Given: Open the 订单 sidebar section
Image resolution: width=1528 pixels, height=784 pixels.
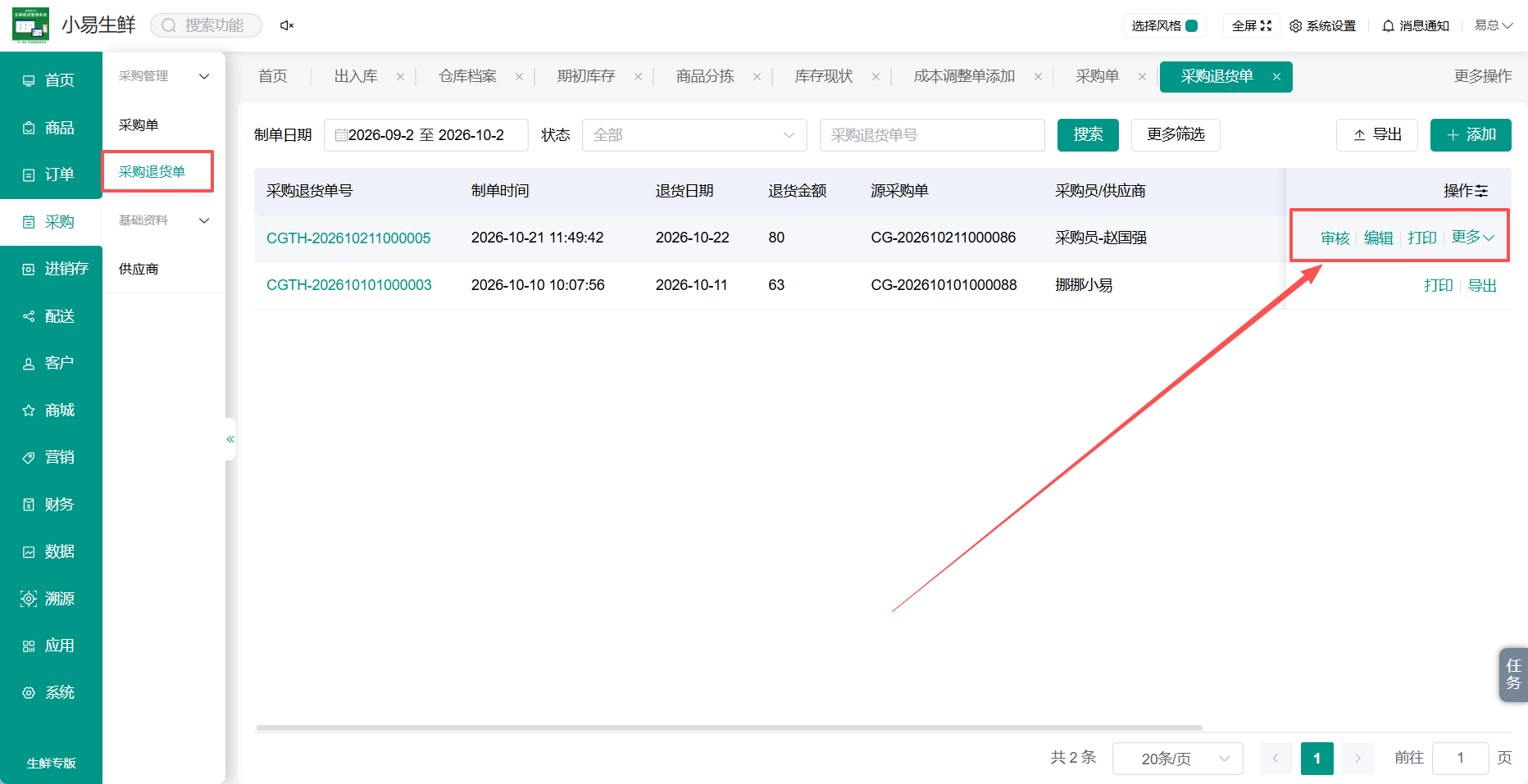Looking at the screenshot, I should (x=51, y=174).
